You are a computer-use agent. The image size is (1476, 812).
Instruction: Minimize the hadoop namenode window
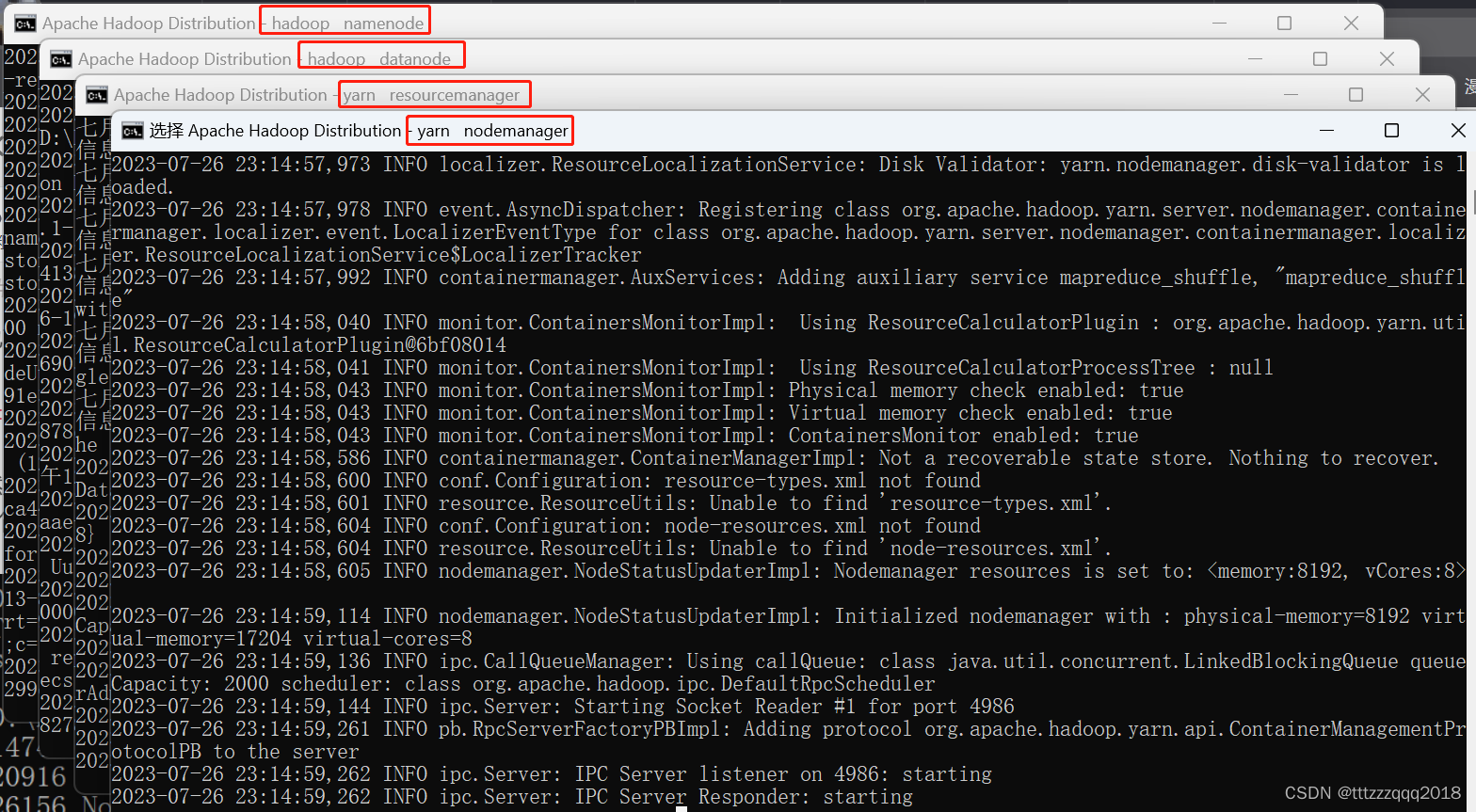point(1219,23)
